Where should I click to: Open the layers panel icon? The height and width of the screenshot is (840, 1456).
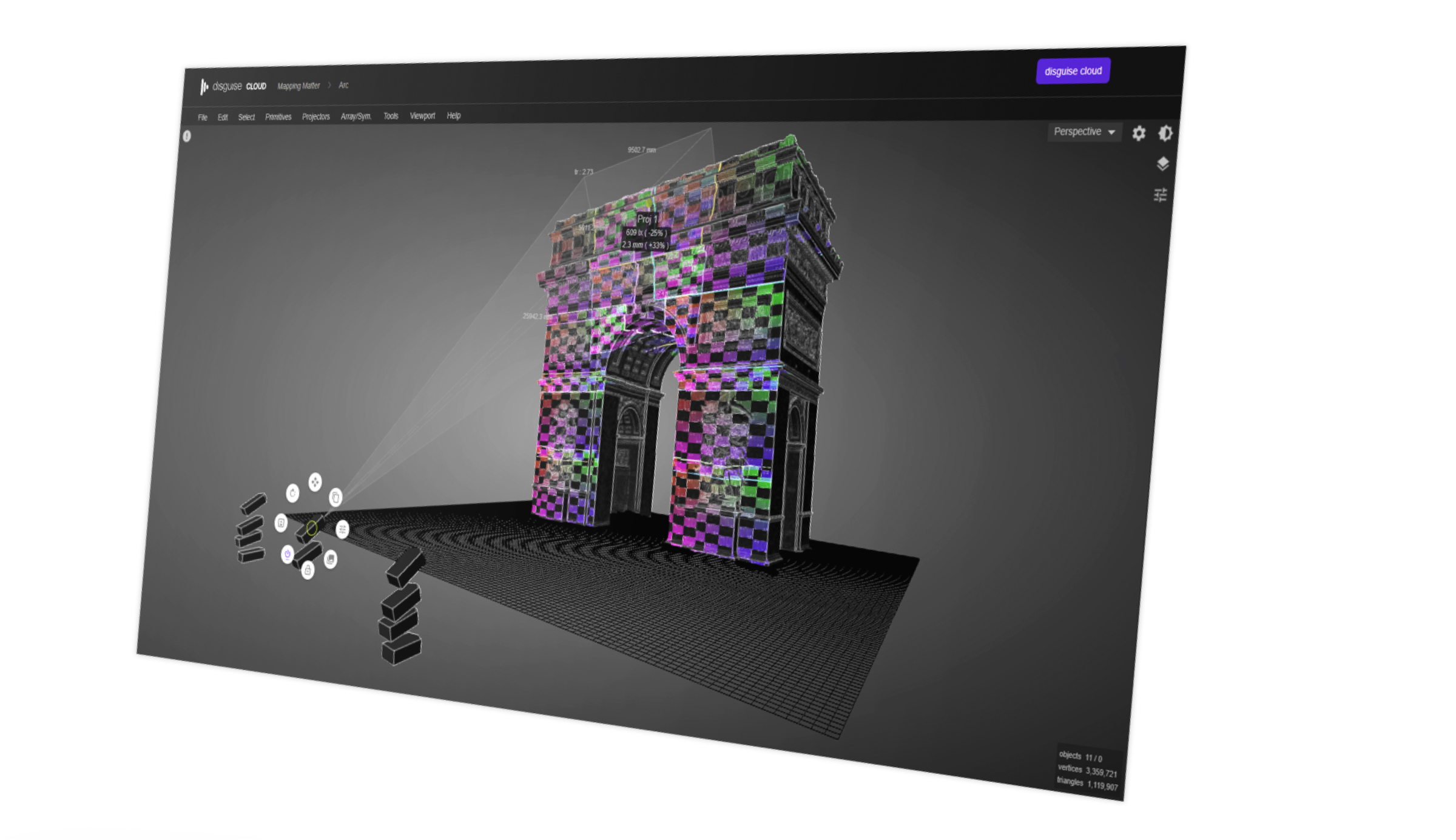pyautogui.click(x=1162, y=164)
